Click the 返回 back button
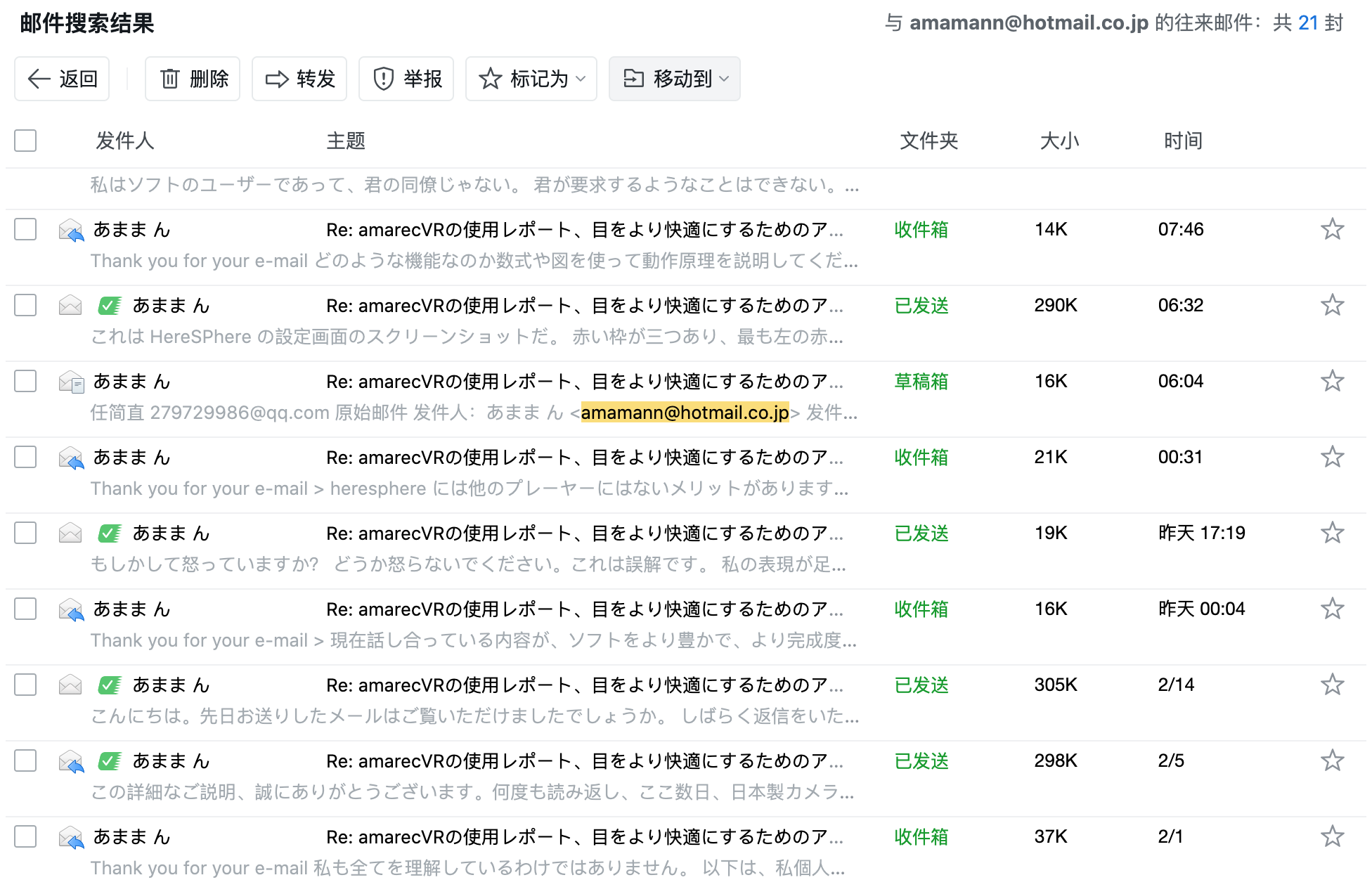Screen dimensions: 1372x887 (62, 79)
